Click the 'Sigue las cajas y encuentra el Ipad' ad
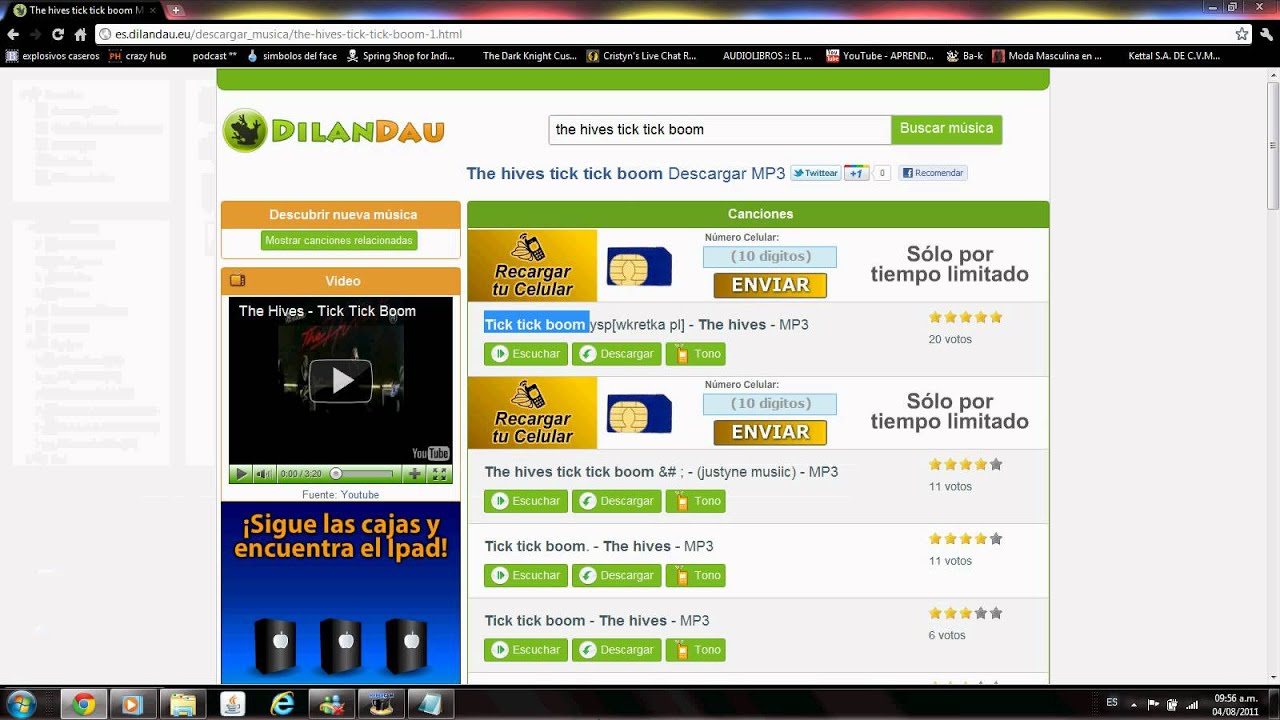Viewport: 1280px width, 720px height. point(341,593)
